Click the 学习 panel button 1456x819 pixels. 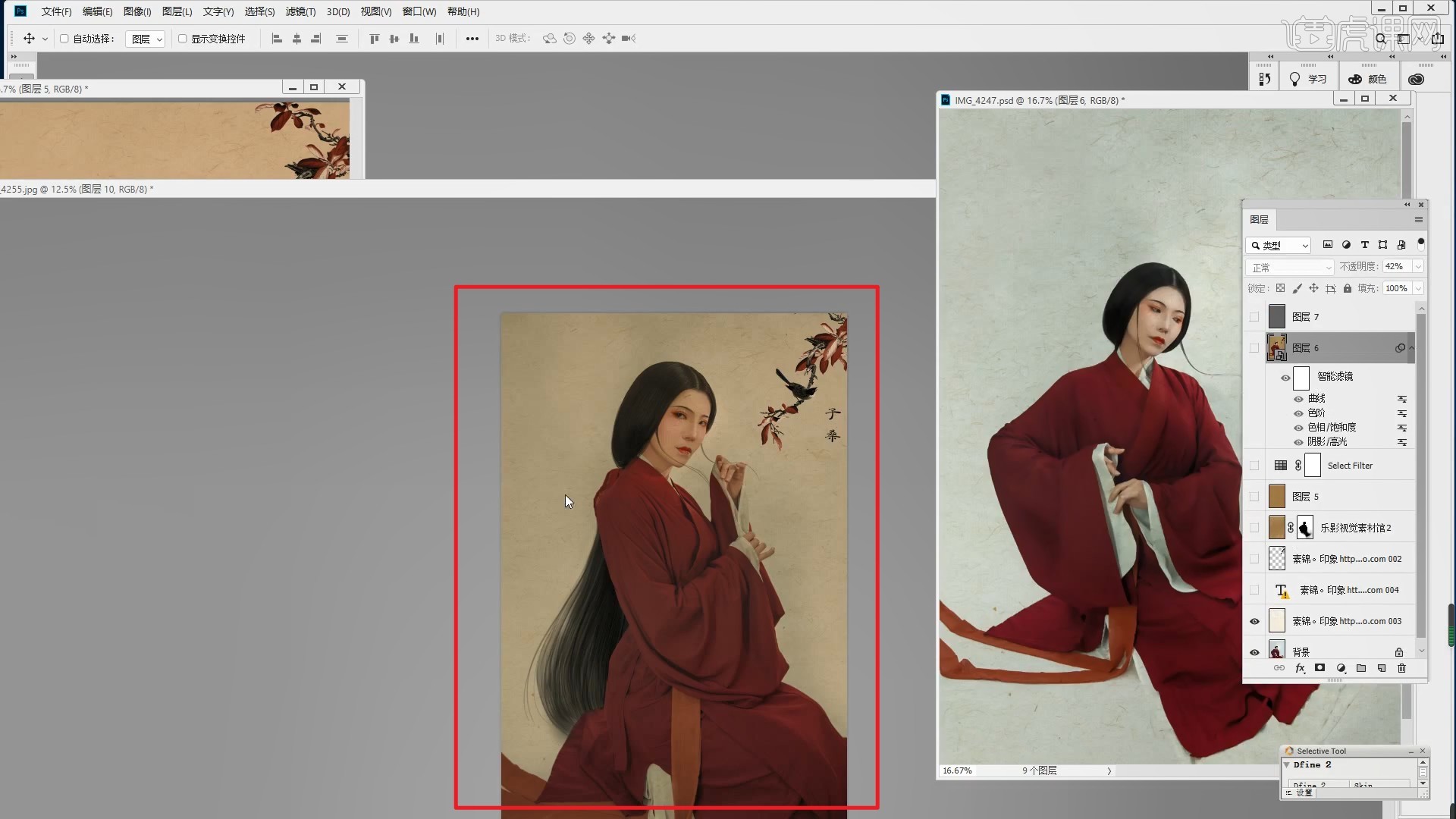click(x=1308, y=79)
